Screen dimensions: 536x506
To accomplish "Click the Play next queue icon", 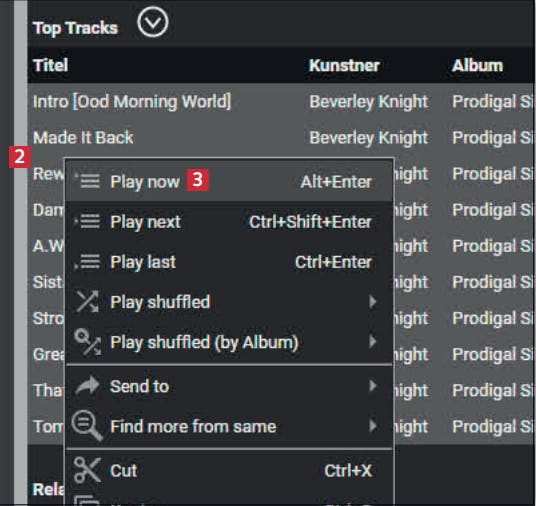I will tap(88, 221).
